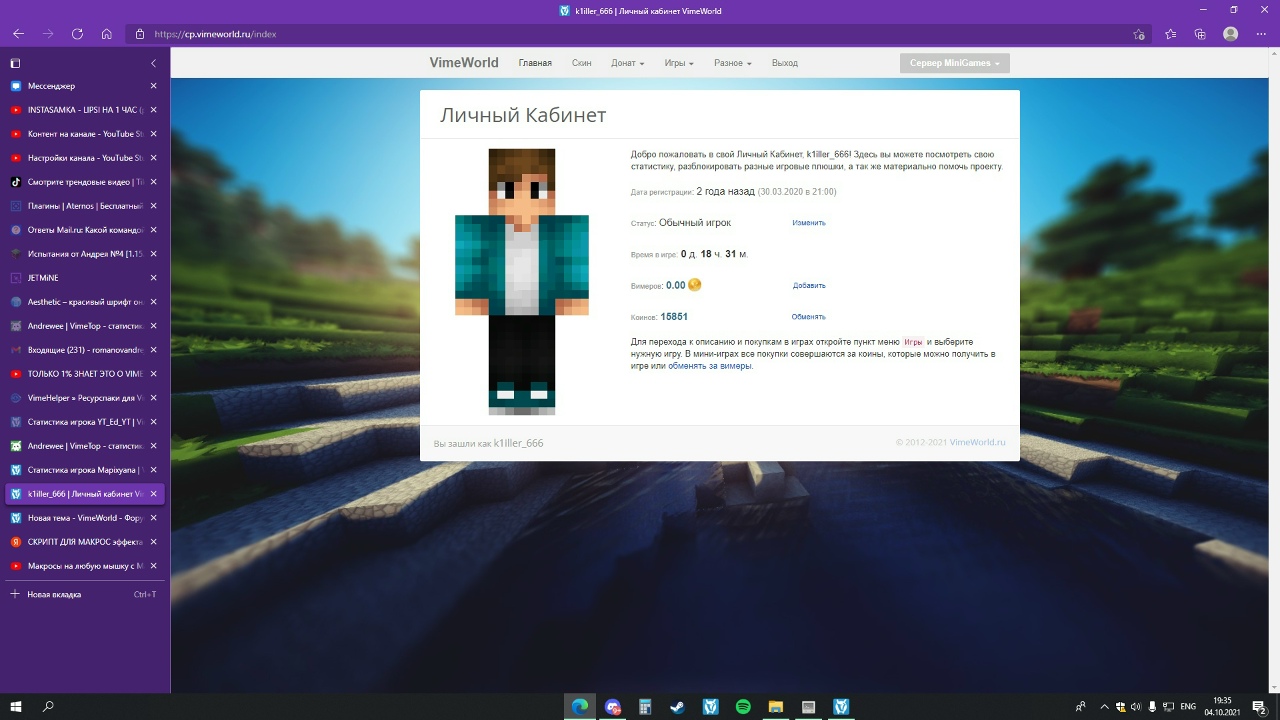The image size is (1280, 720).
Task: Click the browser home icon
Action: [107, 34]
